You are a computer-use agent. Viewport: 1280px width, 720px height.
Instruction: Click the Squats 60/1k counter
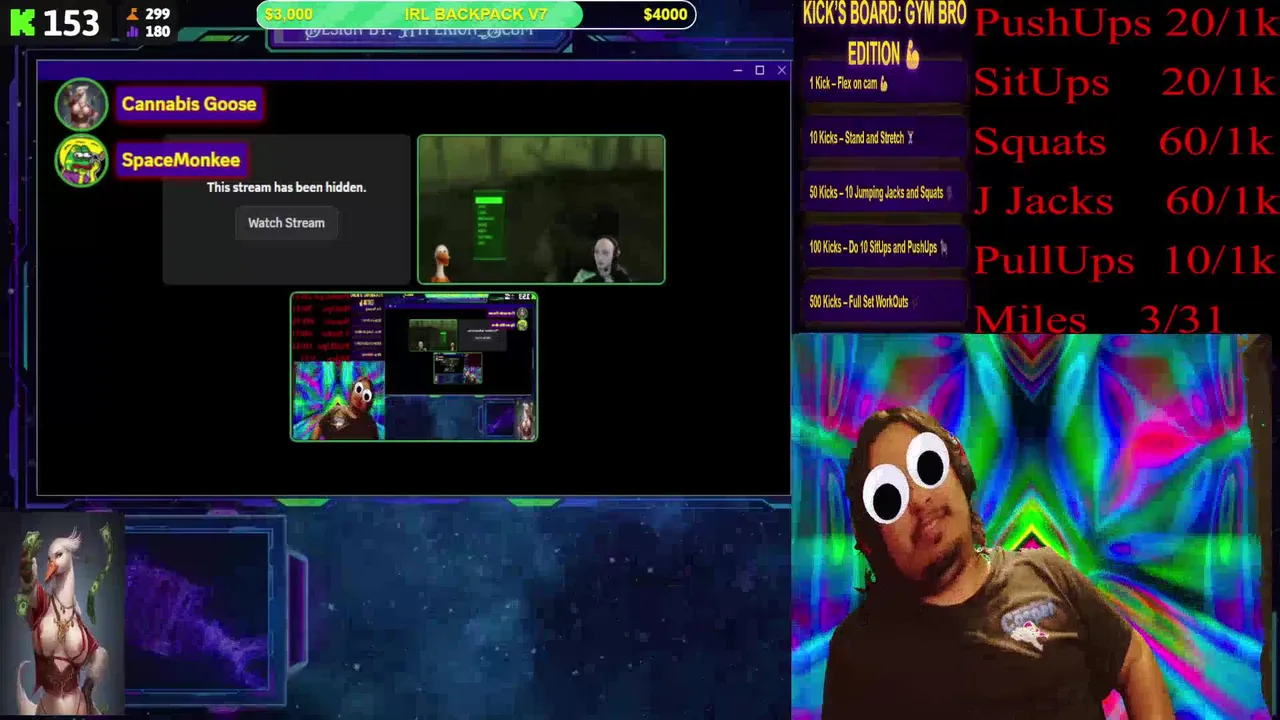tap(1125, 141)
